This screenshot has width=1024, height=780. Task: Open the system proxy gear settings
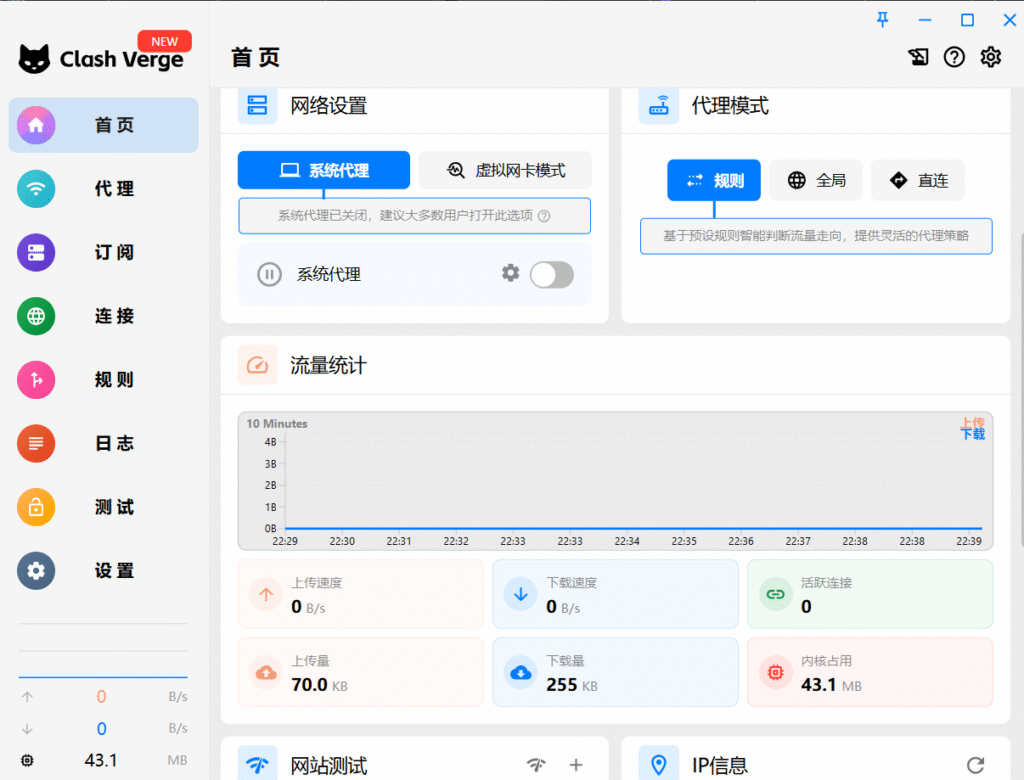tap(510, 273)
